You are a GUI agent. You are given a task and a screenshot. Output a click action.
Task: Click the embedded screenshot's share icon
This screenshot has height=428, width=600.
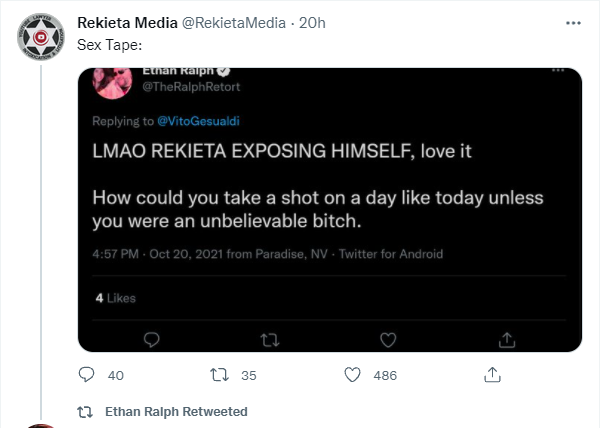click(507, 340)
